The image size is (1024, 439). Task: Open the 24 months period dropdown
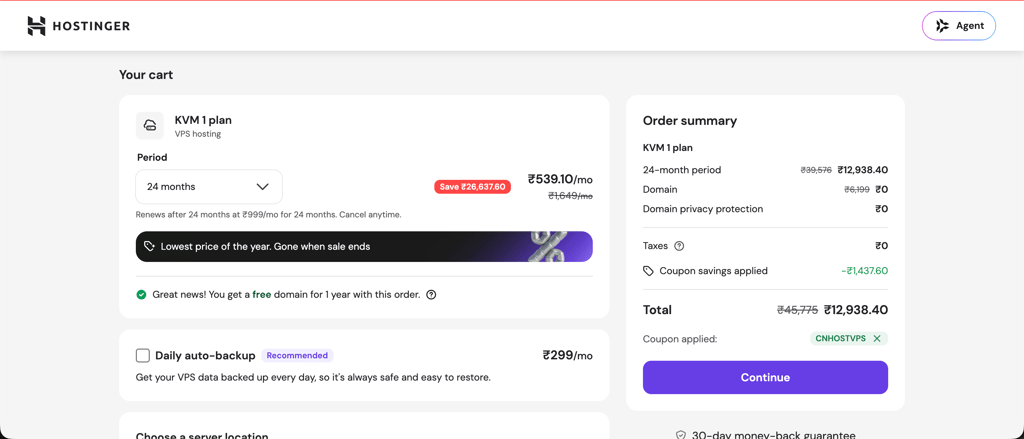point(209,187)
